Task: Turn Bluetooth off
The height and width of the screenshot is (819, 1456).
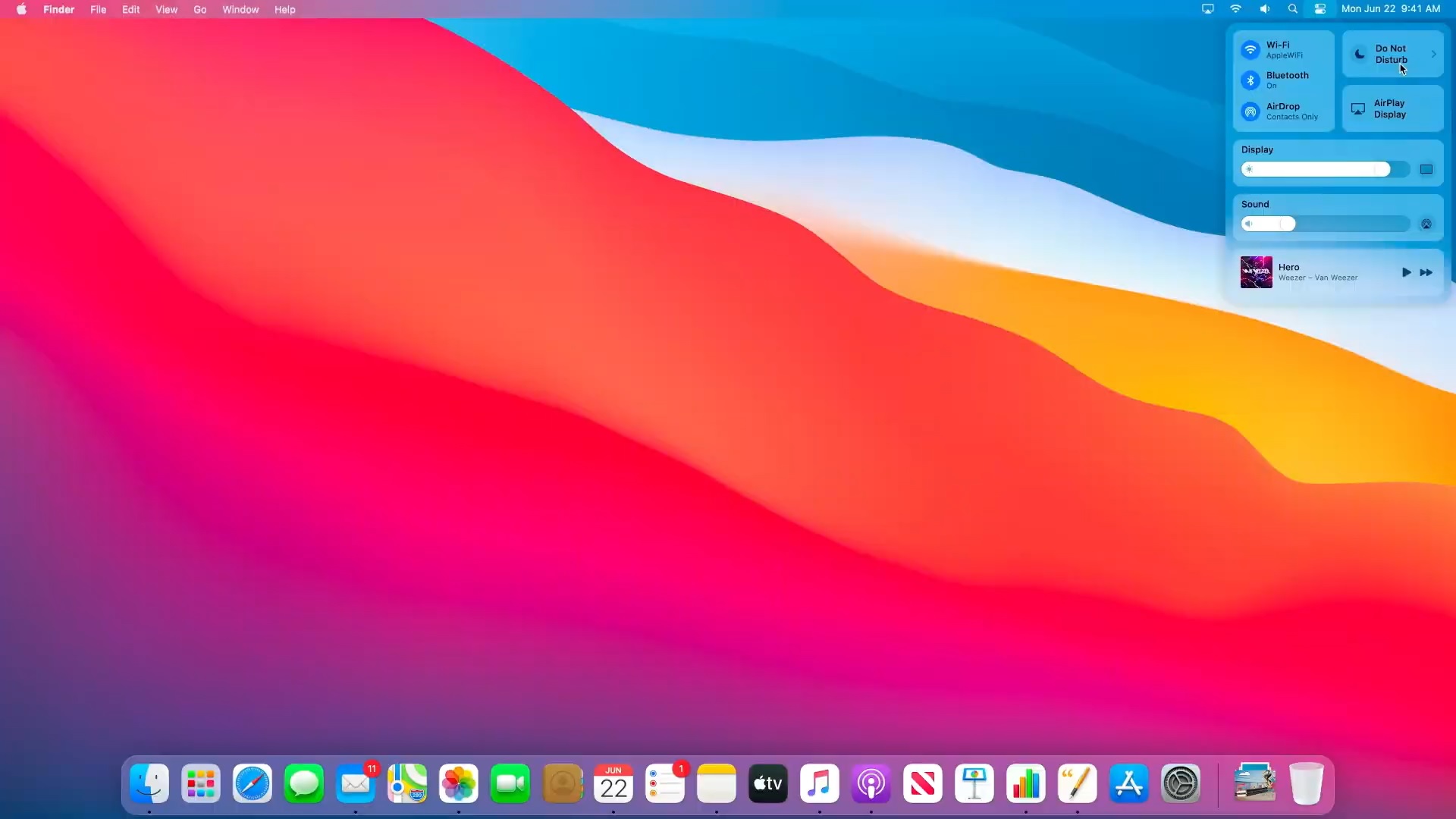Action: [x=1250, y=80]
